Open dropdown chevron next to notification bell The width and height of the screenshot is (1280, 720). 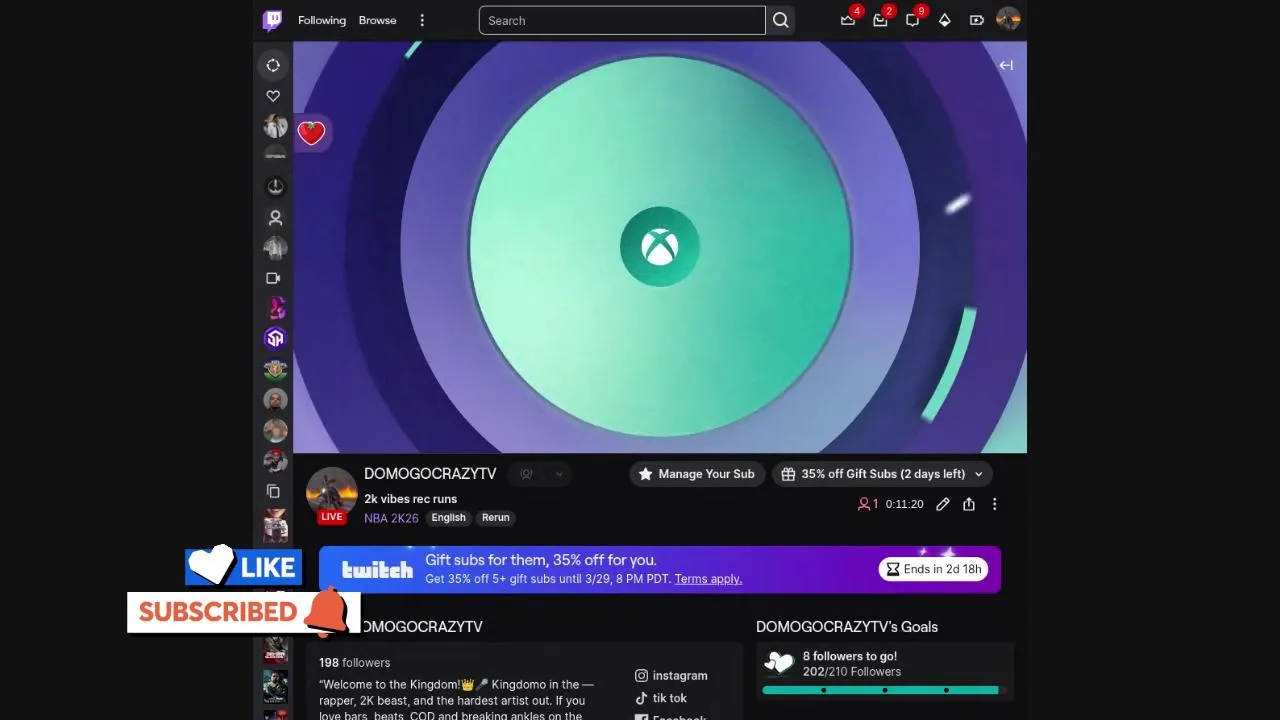pos(559,474)
